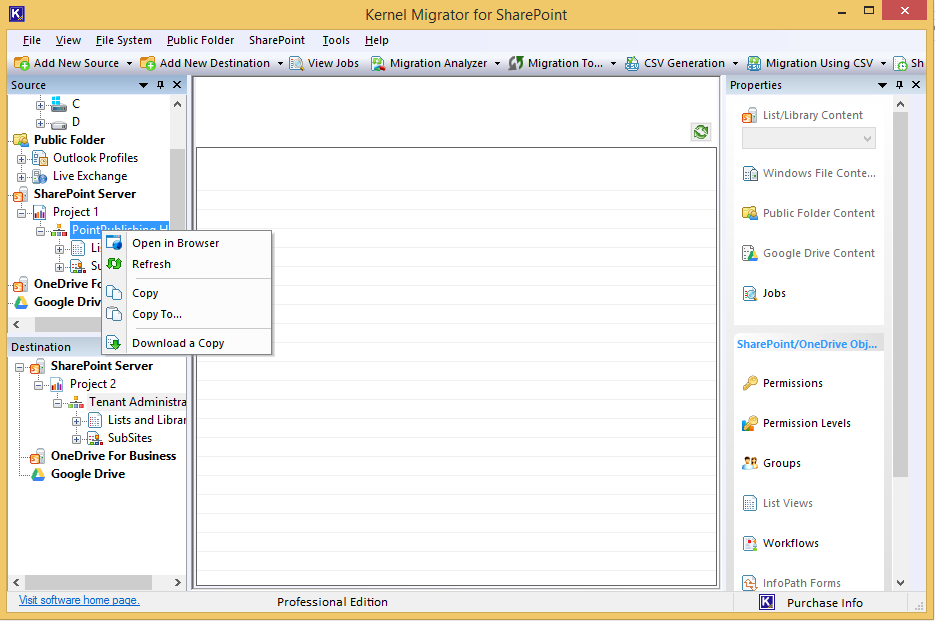
Task: Click the Visit software home page link
Action: [79, 600]
